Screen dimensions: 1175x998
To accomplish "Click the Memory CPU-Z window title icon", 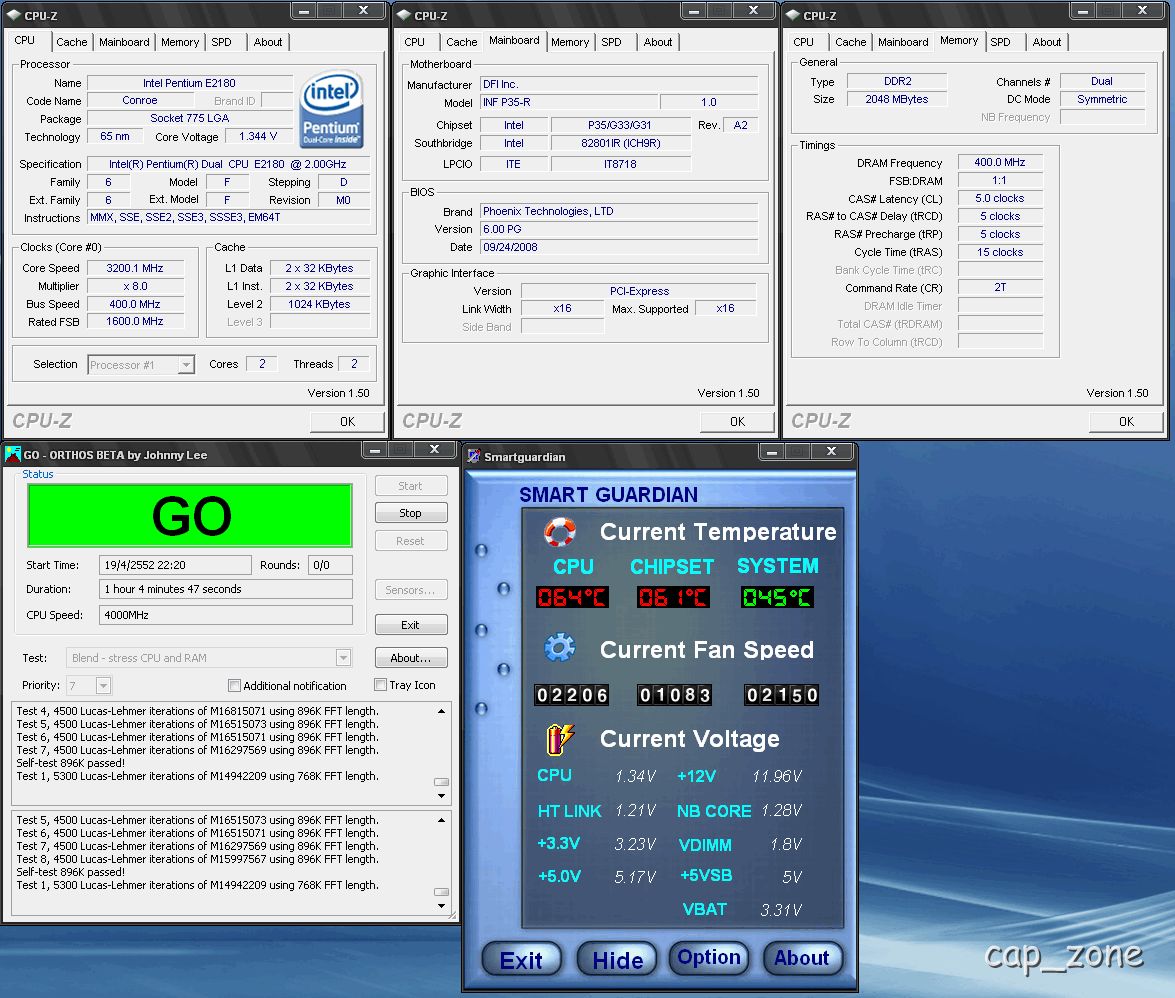I will (793, 15).
